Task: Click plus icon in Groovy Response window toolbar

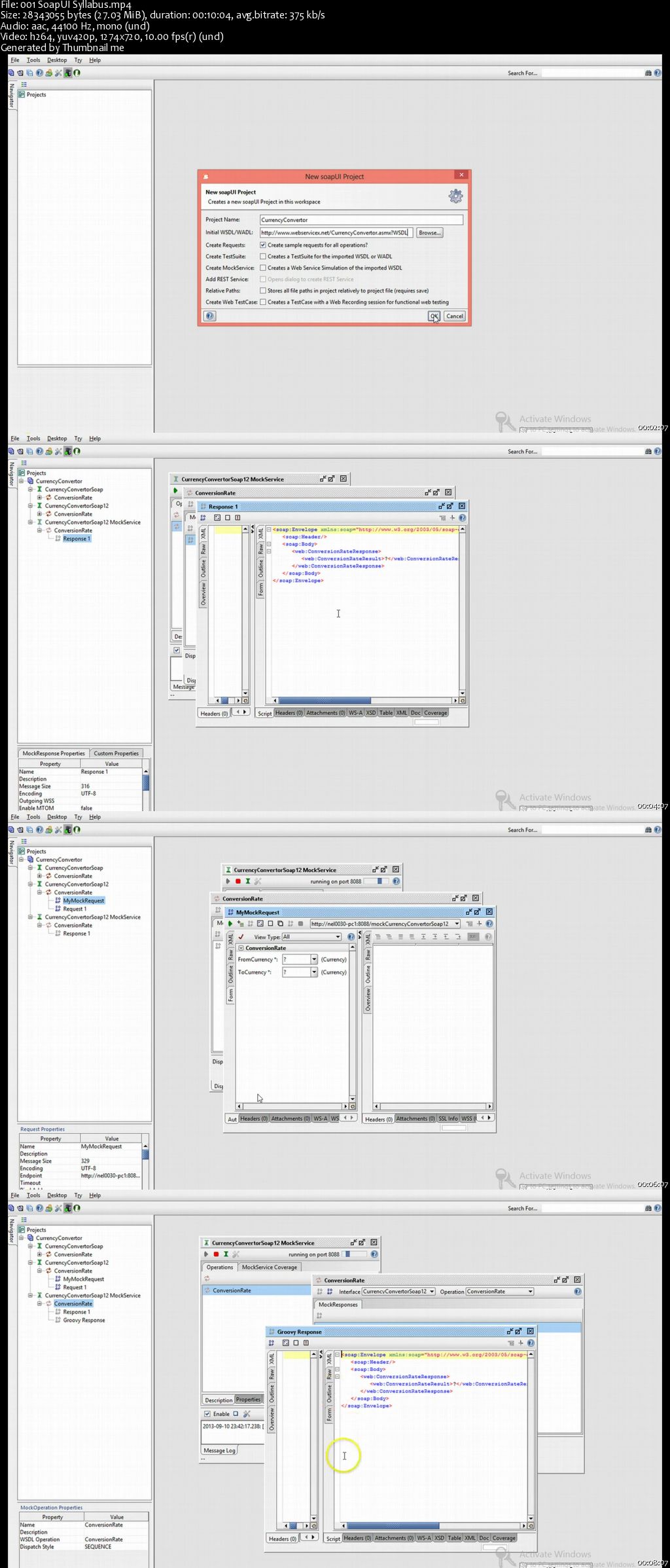Action: pyautogui.click(x=521, y=1343)
